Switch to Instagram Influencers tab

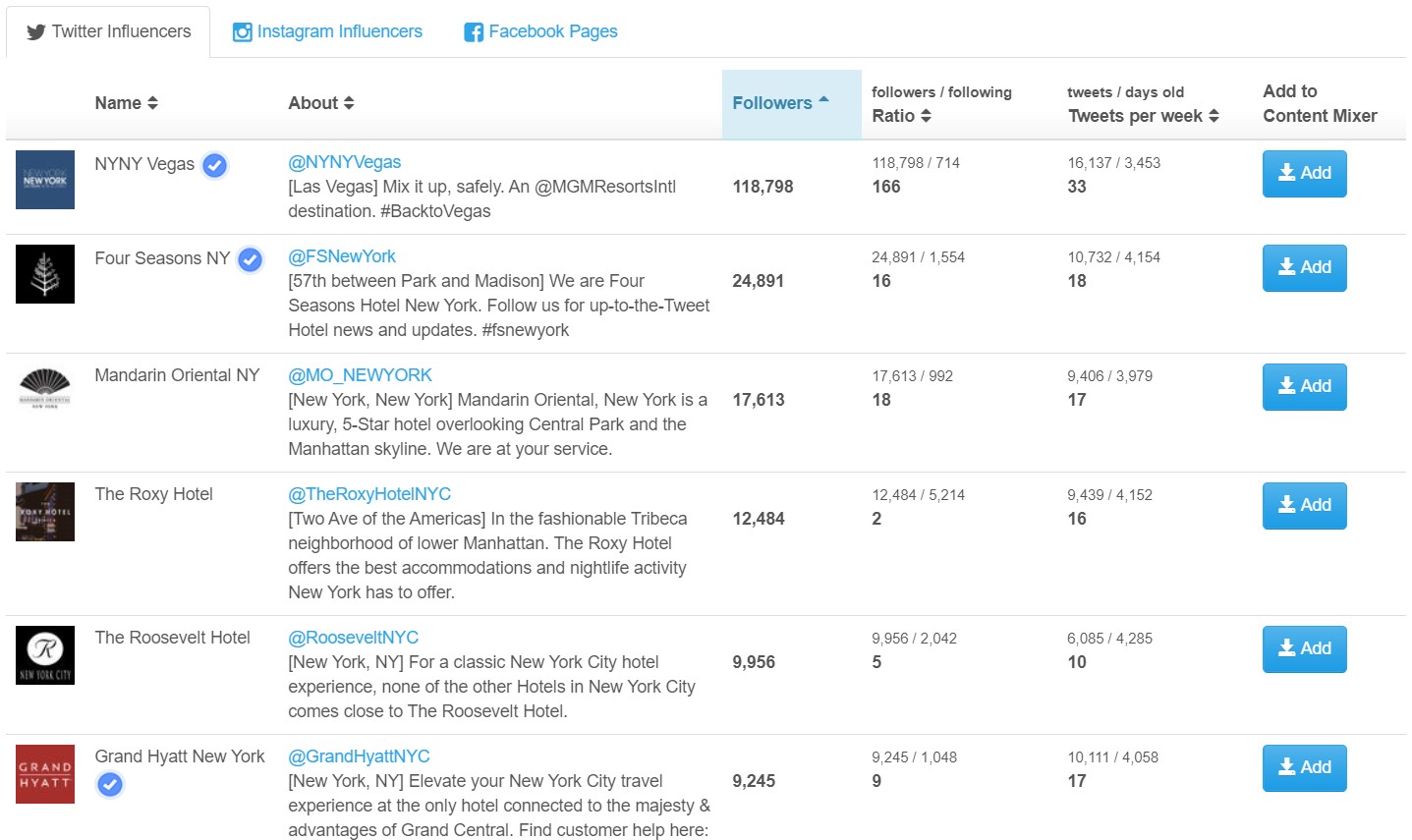327,31
